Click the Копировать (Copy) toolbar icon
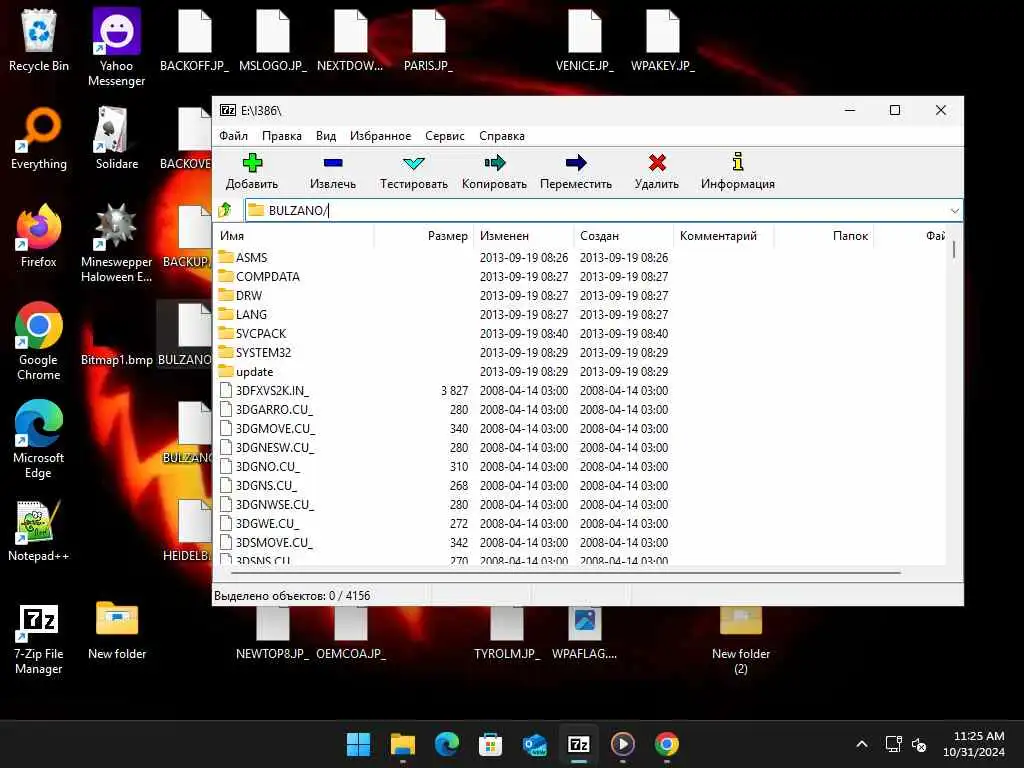Image resolution: width=1024 pixels, height=768 pixels. pos(494,163)
